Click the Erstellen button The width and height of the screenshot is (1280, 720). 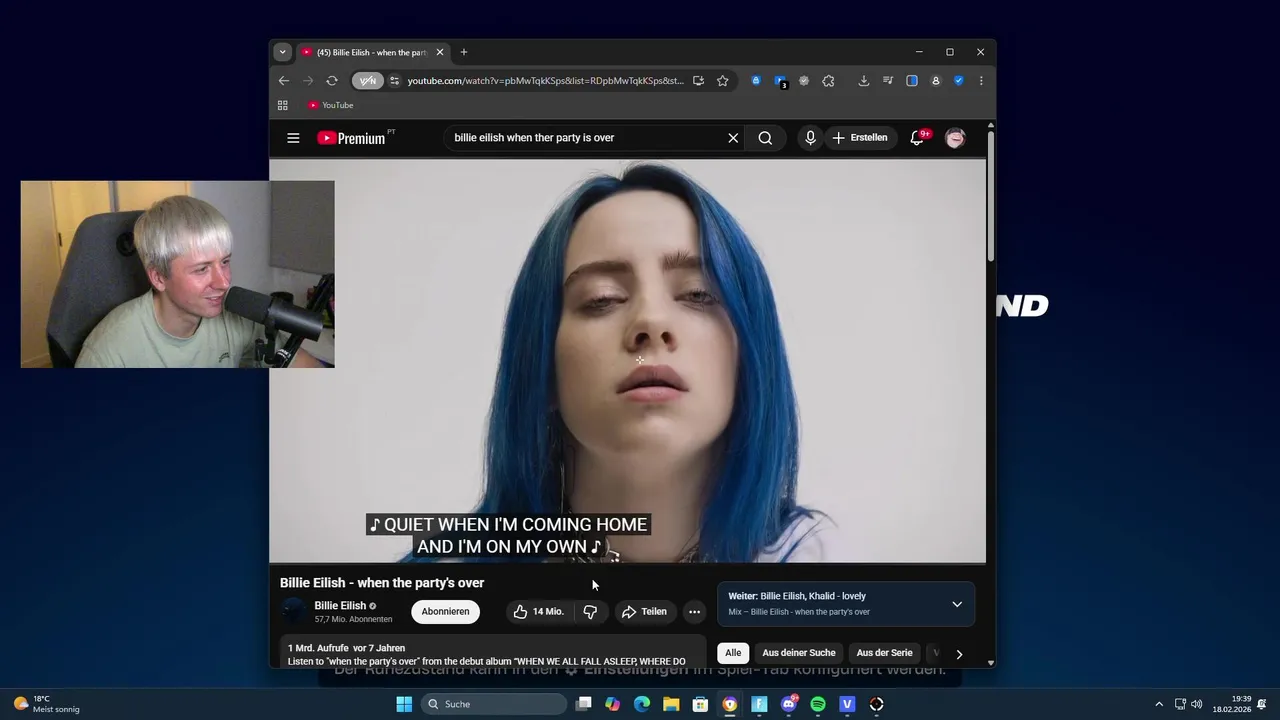click(860, 138)
